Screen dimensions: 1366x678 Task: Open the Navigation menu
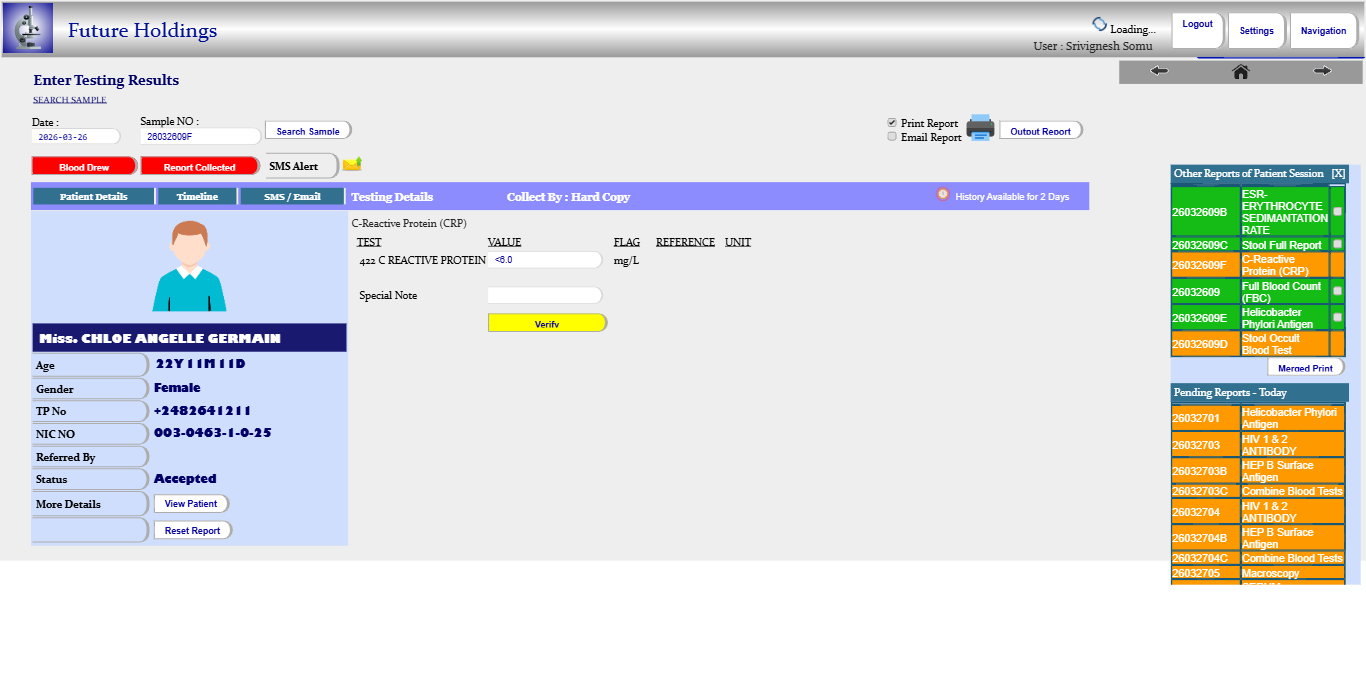click(x=1323, y=31)
